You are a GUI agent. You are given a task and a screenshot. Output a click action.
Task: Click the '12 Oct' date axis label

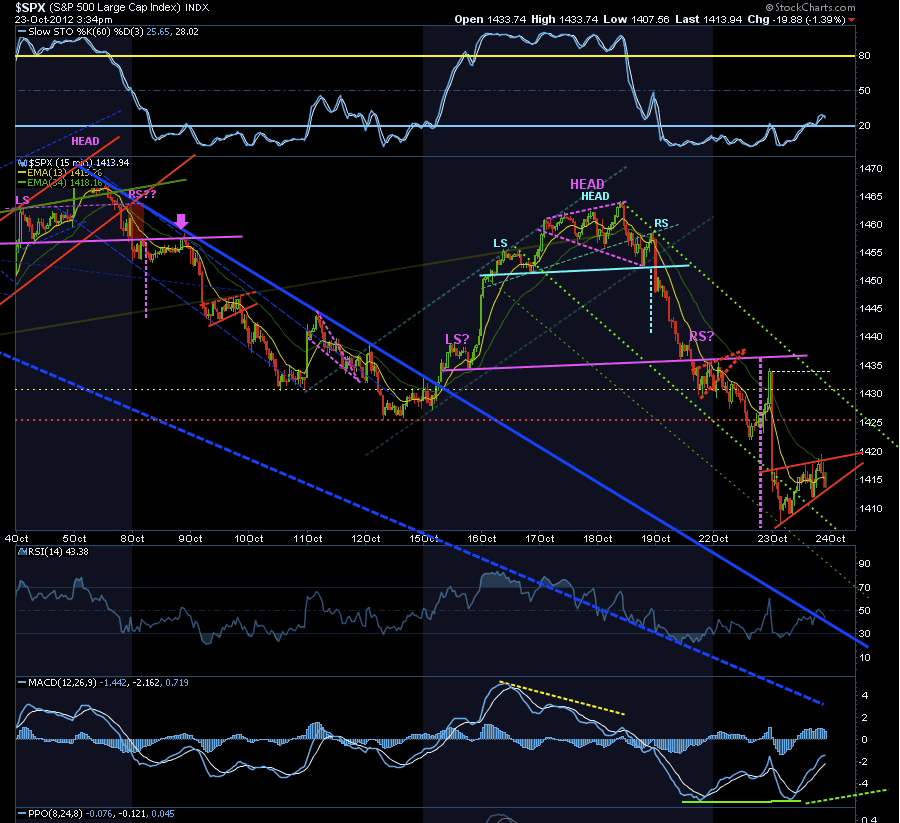(x=366, y=538)
